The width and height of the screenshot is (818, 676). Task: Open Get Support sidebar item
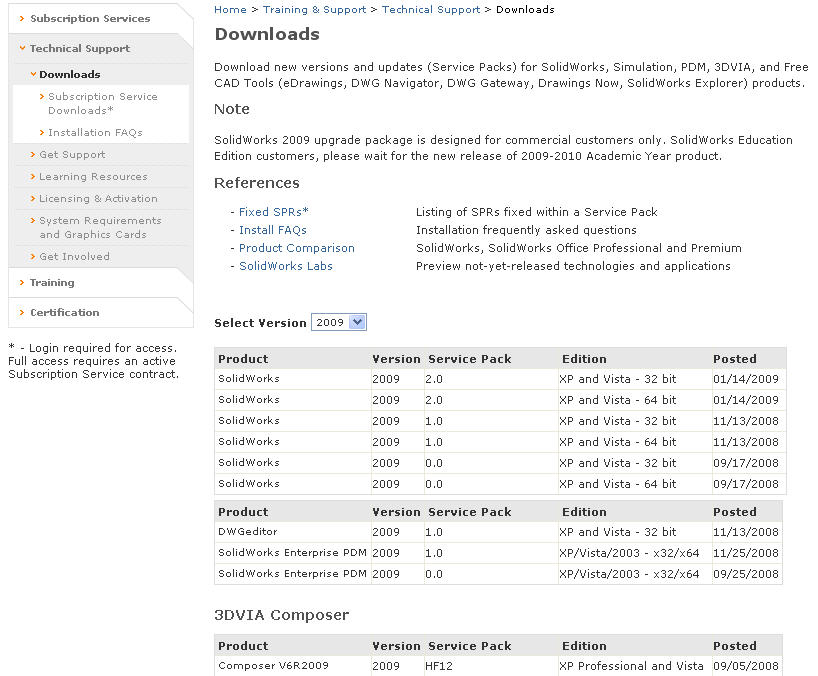tap(72, 154)
